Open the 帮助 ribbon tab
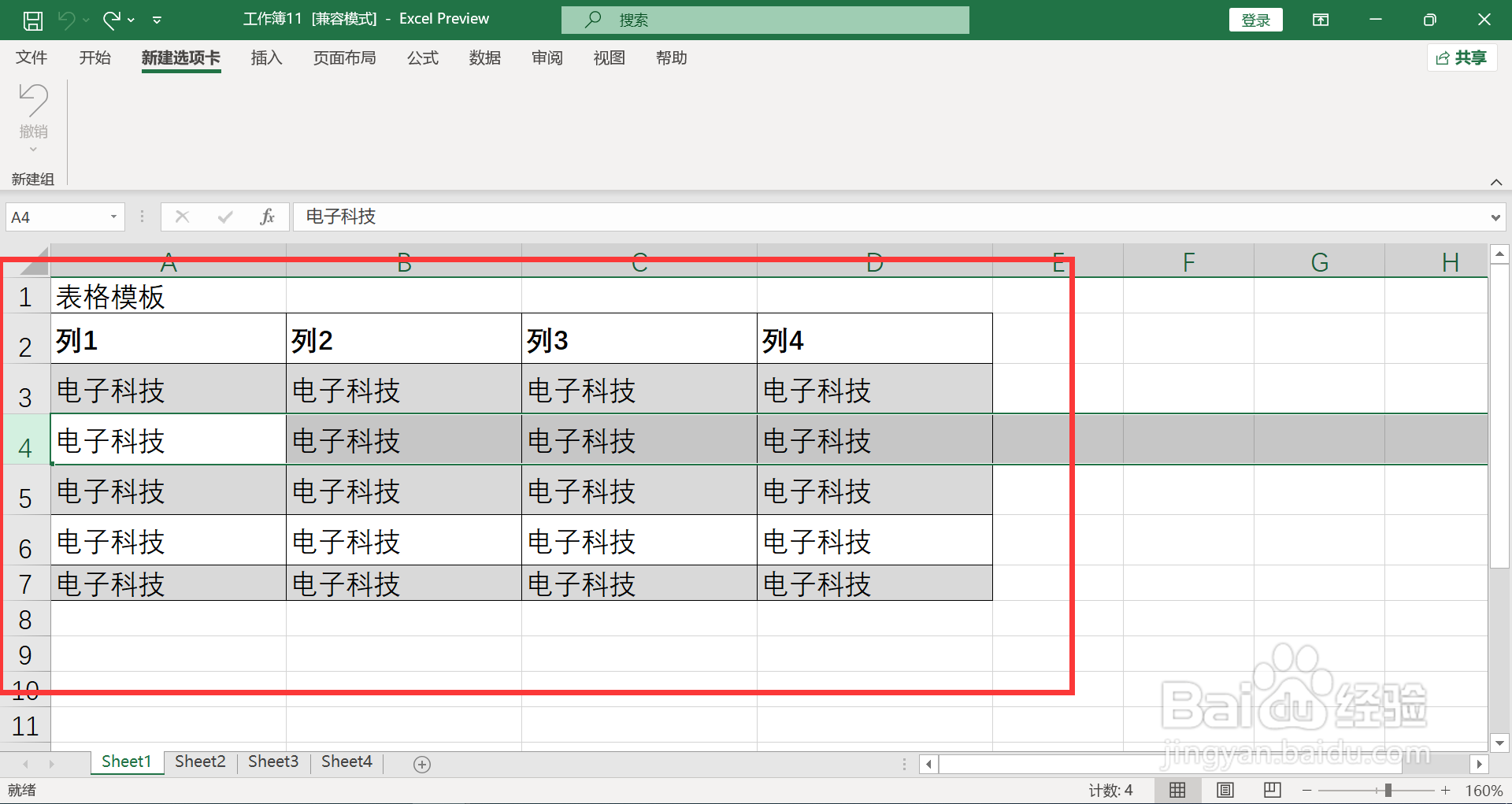Image resolution: width=1512 pixels, height=804 pixels. 672,58
